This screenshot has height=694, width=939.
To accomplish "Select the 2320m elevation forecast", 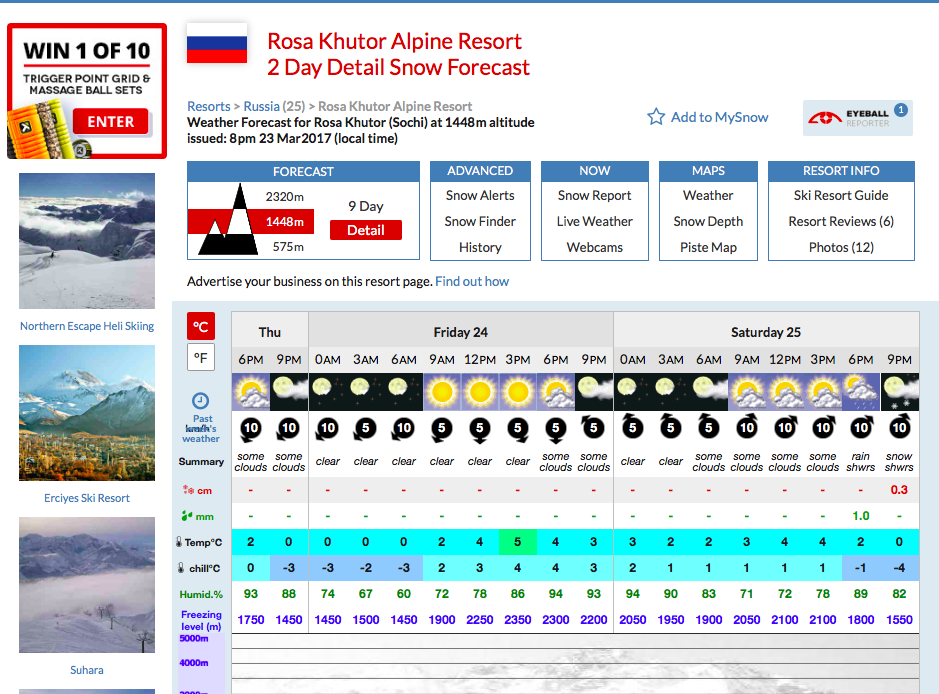I will [284, 196].
